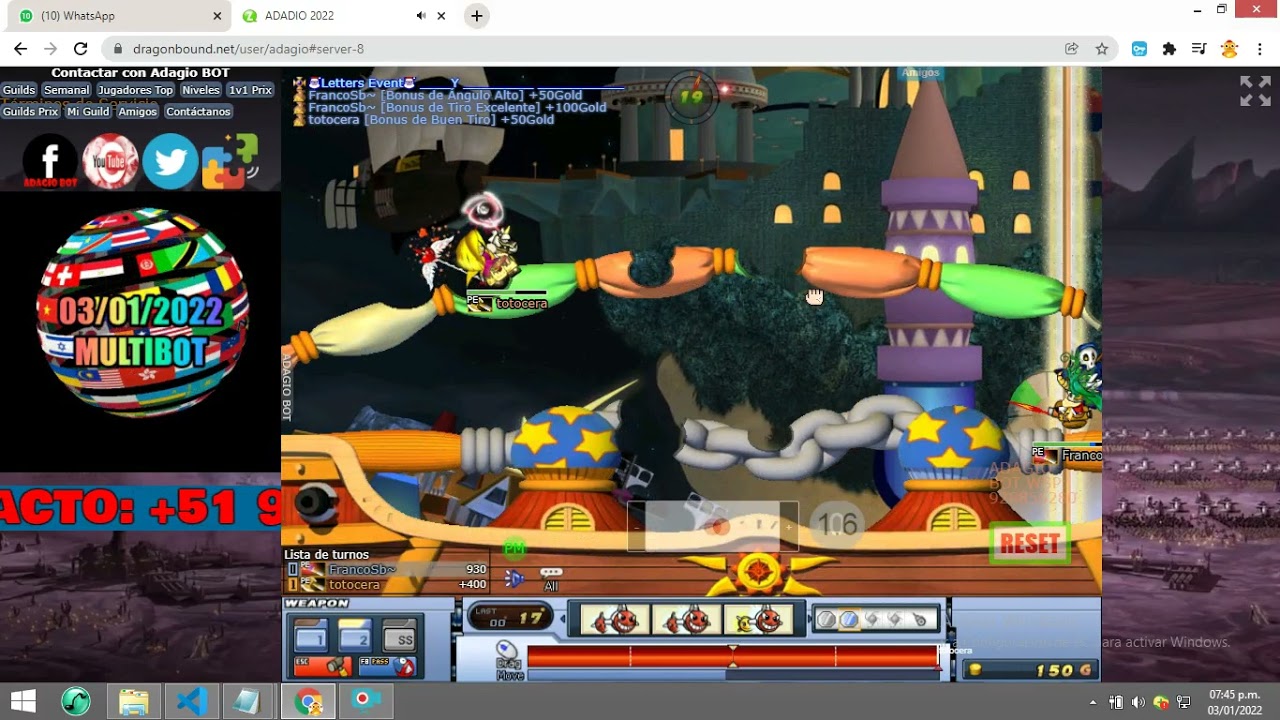Click the ESC hammer button
The image size is (1280, 720).
[322, 665]
